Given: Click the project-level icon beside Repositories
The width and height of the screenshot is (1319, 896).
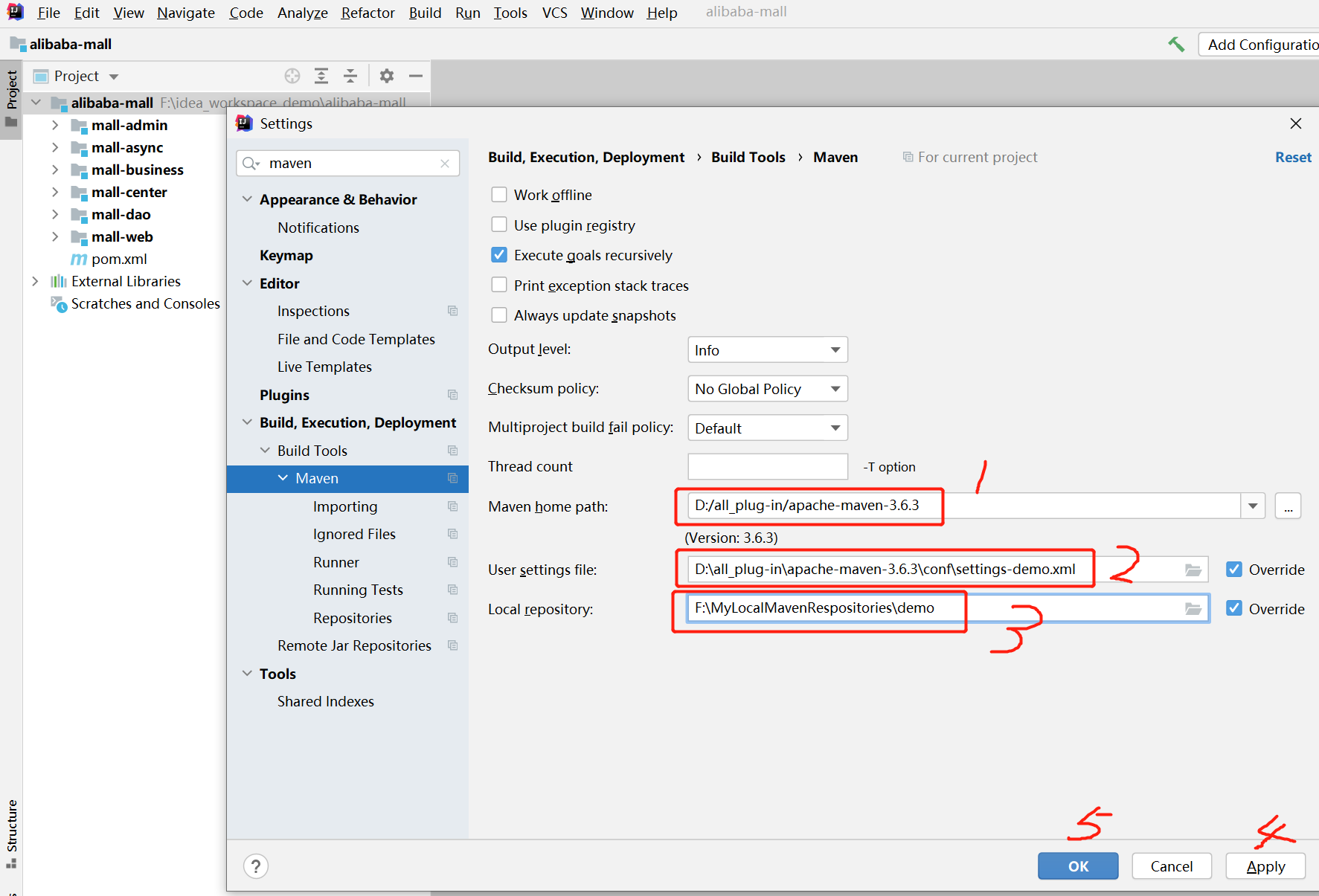Looking at the screenshot, I should (x=452, y=618).
